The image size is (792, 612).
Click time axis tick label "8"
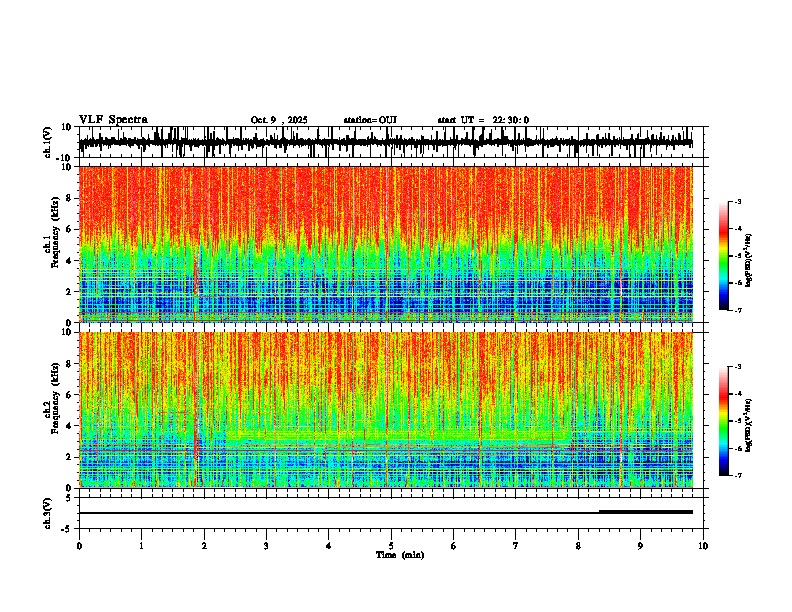click(578, 546)
